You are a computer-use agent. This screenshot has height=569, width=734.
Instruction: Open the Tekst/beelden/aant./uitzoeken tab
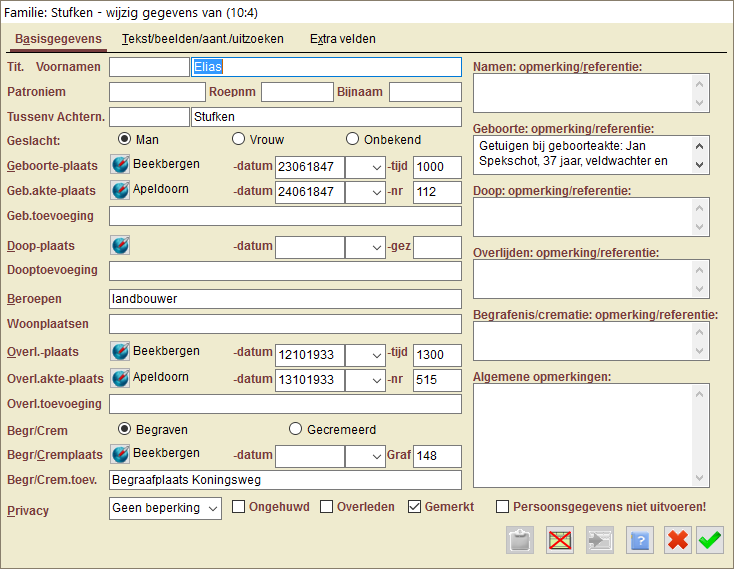[203, 39]
